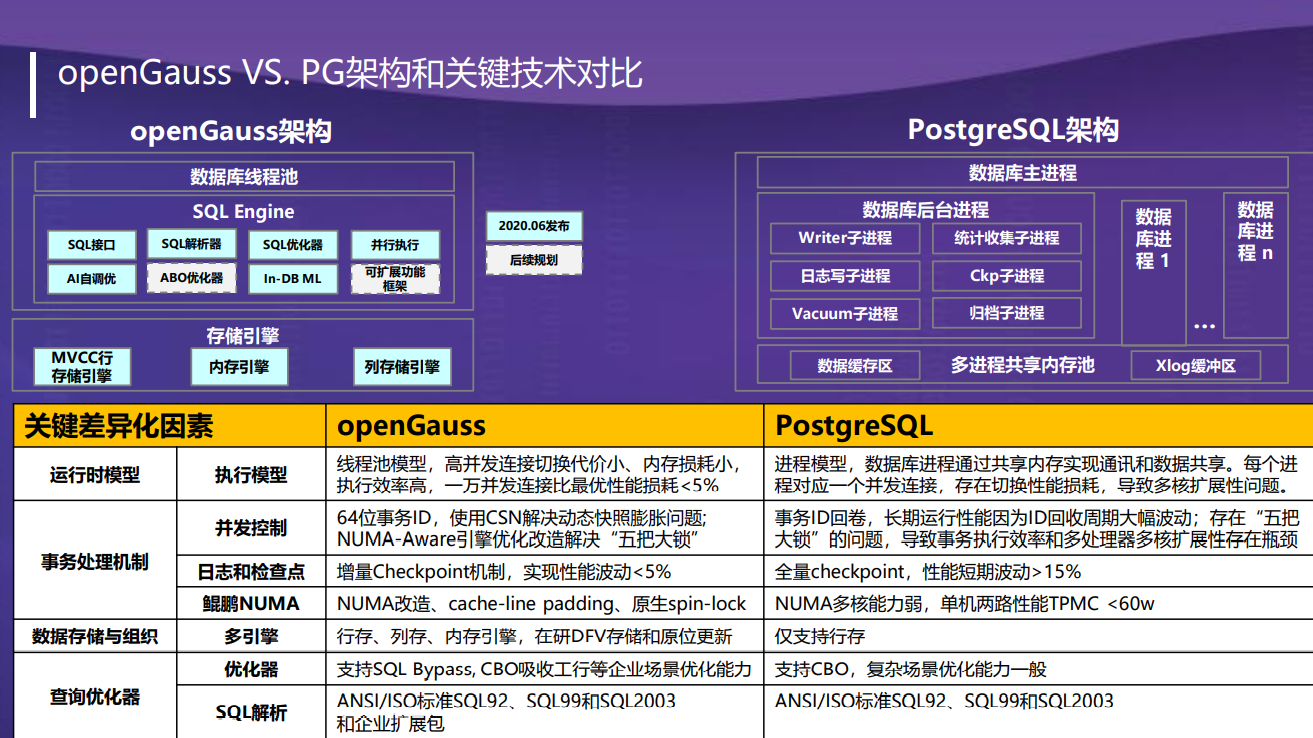This screenshot has height=738, width=1313.
Task: Click the "运行时模型" row category cell
Action: pos(95,474)
